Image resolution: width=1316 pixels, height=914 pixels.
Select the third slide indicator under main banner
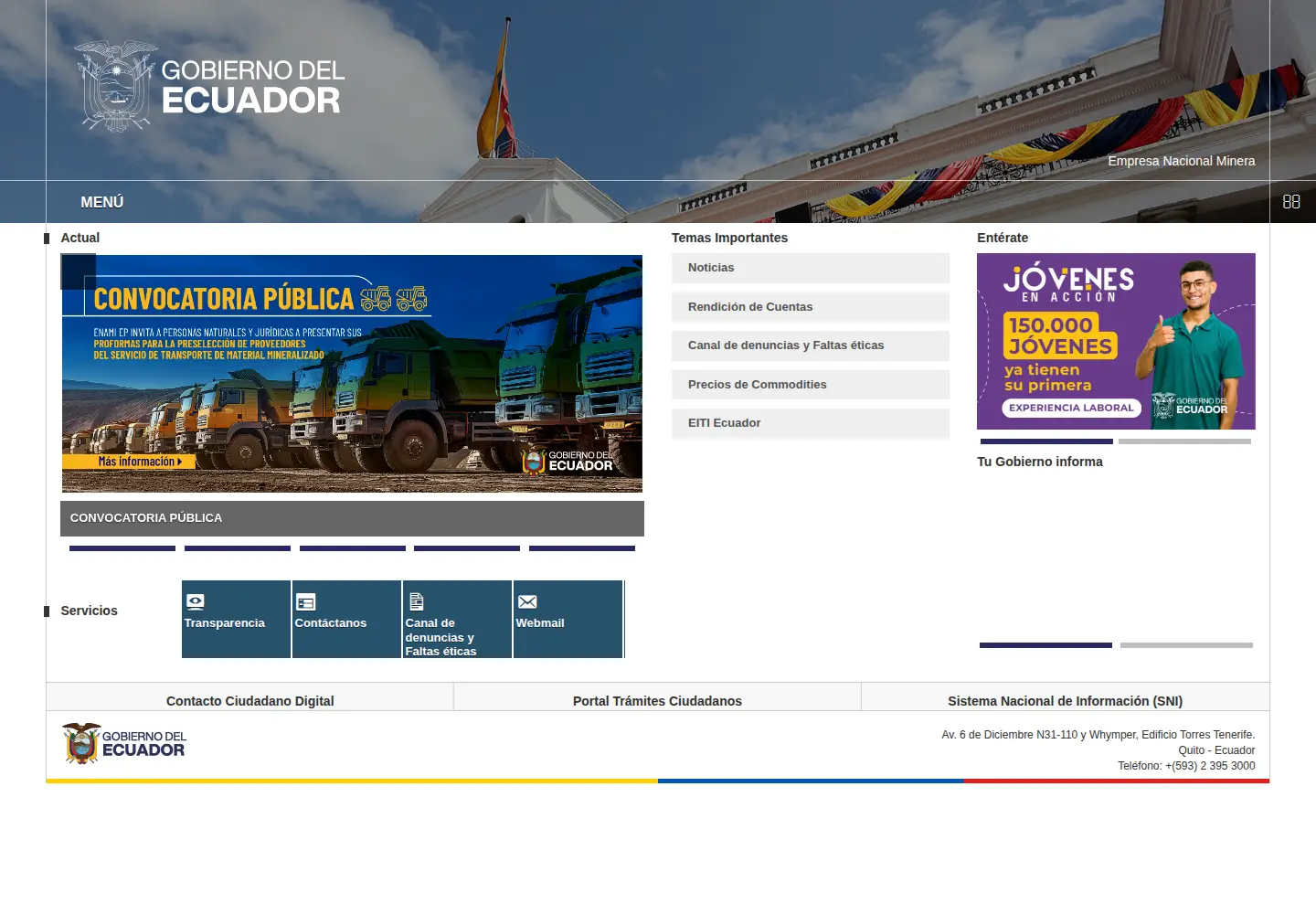[353, 548]
